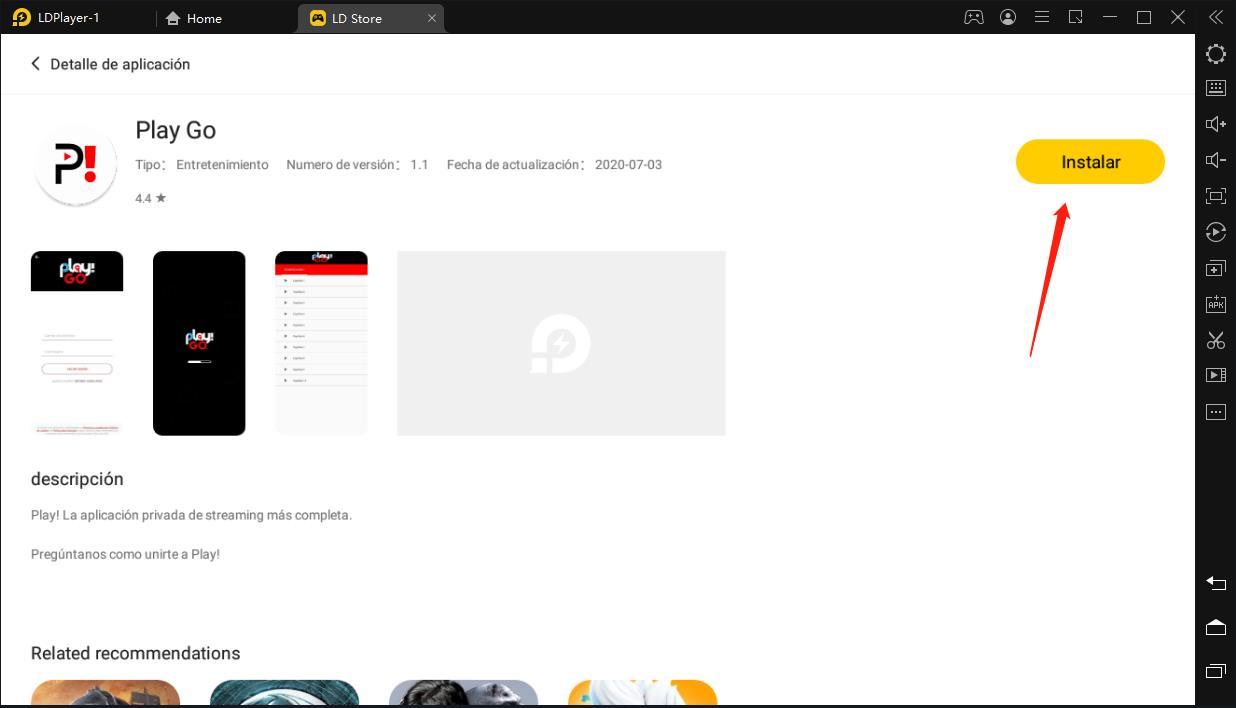Click the Play Go app logo
The image size is (1236, 708).
coord(76,167)
